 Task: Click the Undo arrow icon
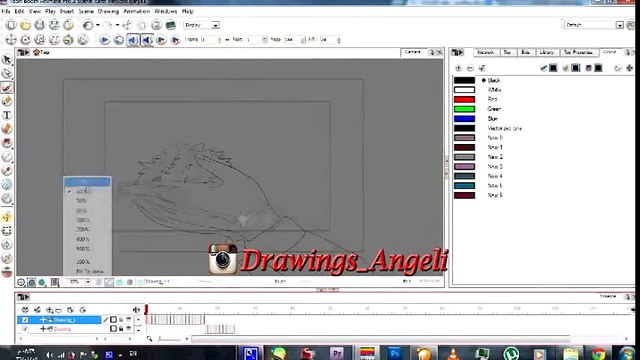(x=88, y=25)
